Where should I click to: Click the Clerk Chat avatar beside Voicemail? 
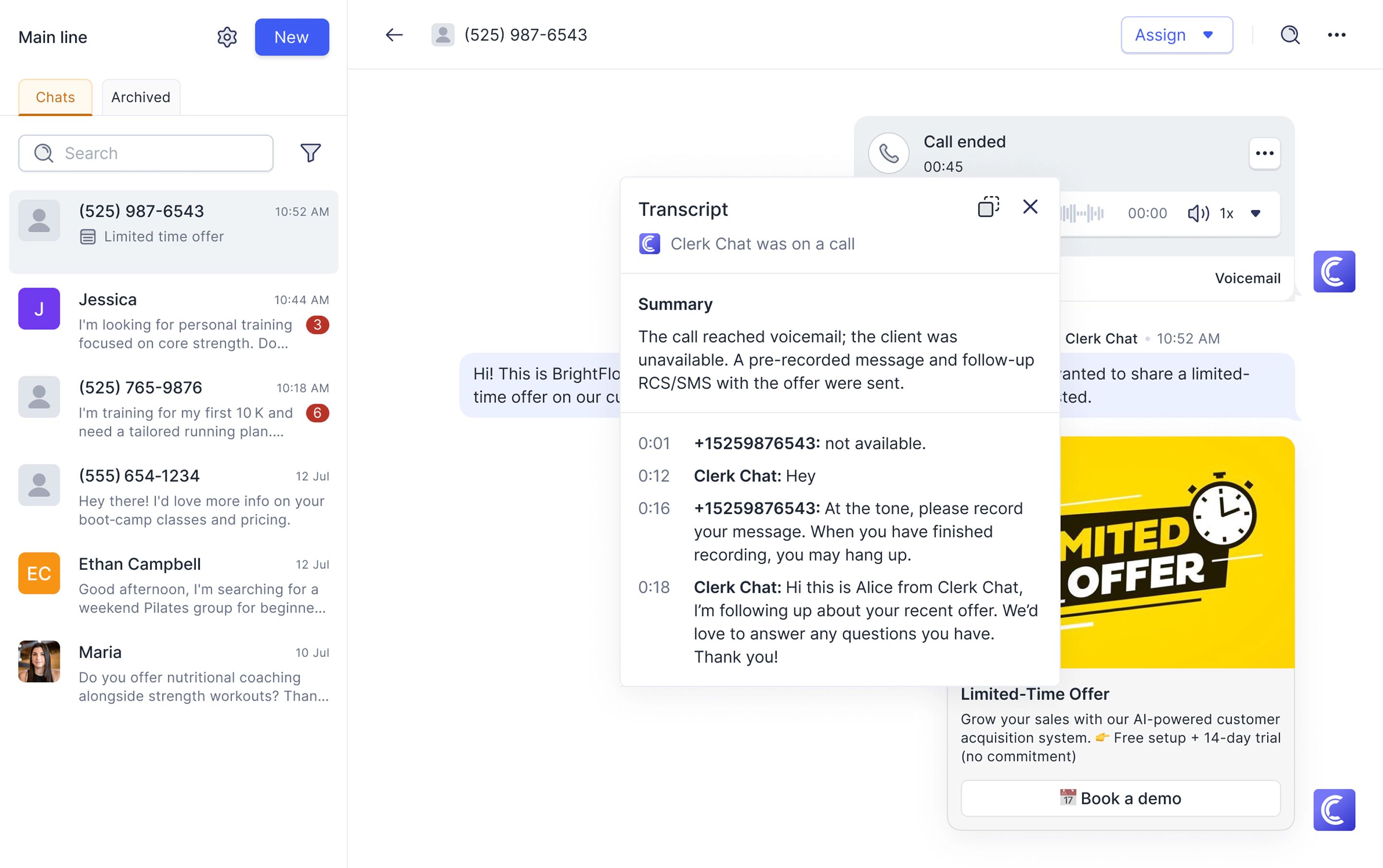pos(1334,271)
